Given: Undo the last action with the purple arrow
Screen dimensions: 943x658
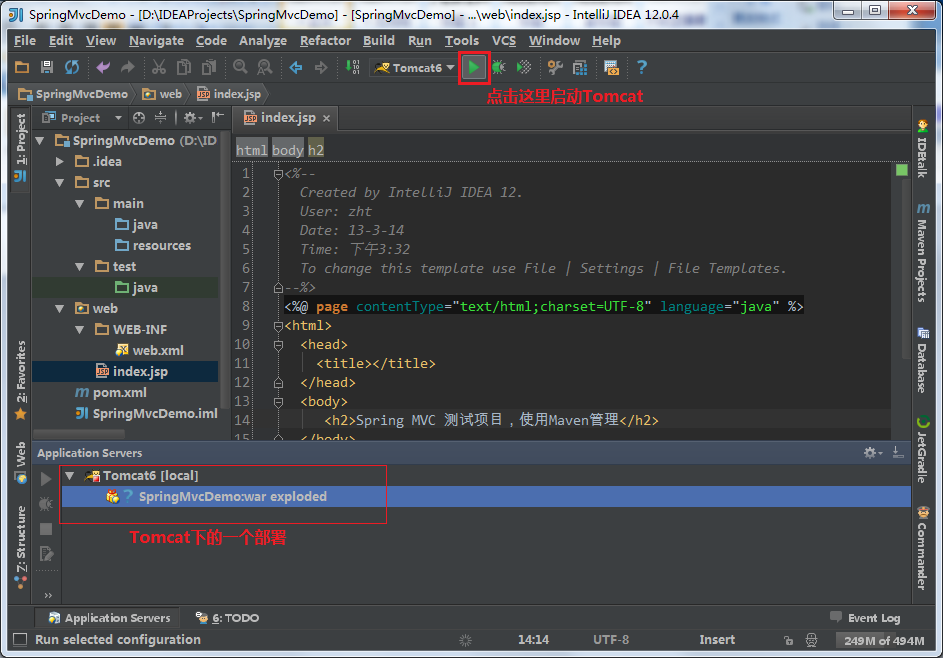Looking at the screenshot, I should pyautogui.click(x=103, y=67).
